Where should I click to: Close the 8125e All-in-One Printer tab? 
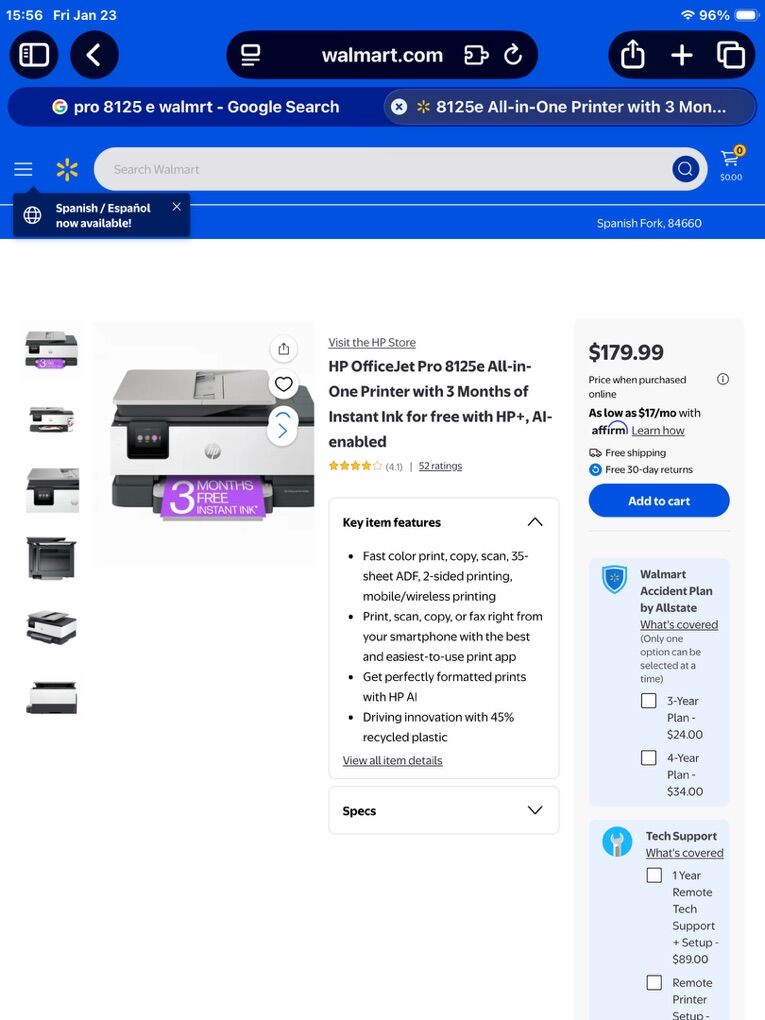(x=399, y=107)
